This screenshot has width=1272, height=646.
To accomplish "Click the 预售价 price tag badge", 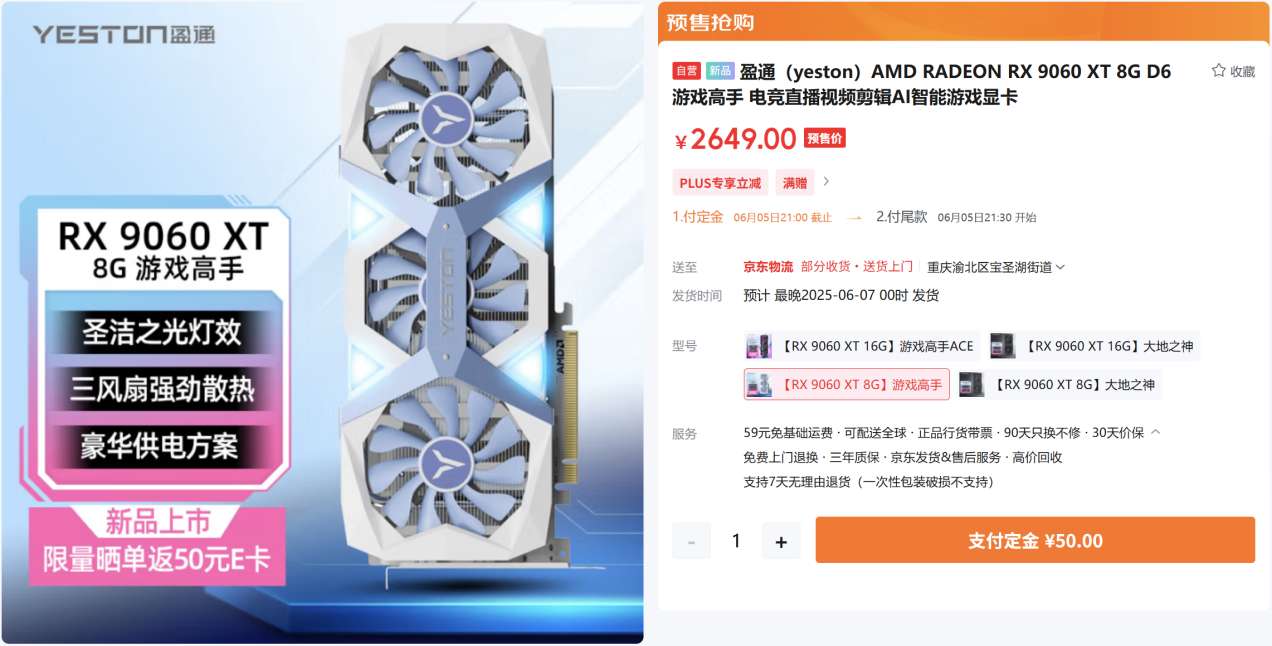I will [825, 139].
